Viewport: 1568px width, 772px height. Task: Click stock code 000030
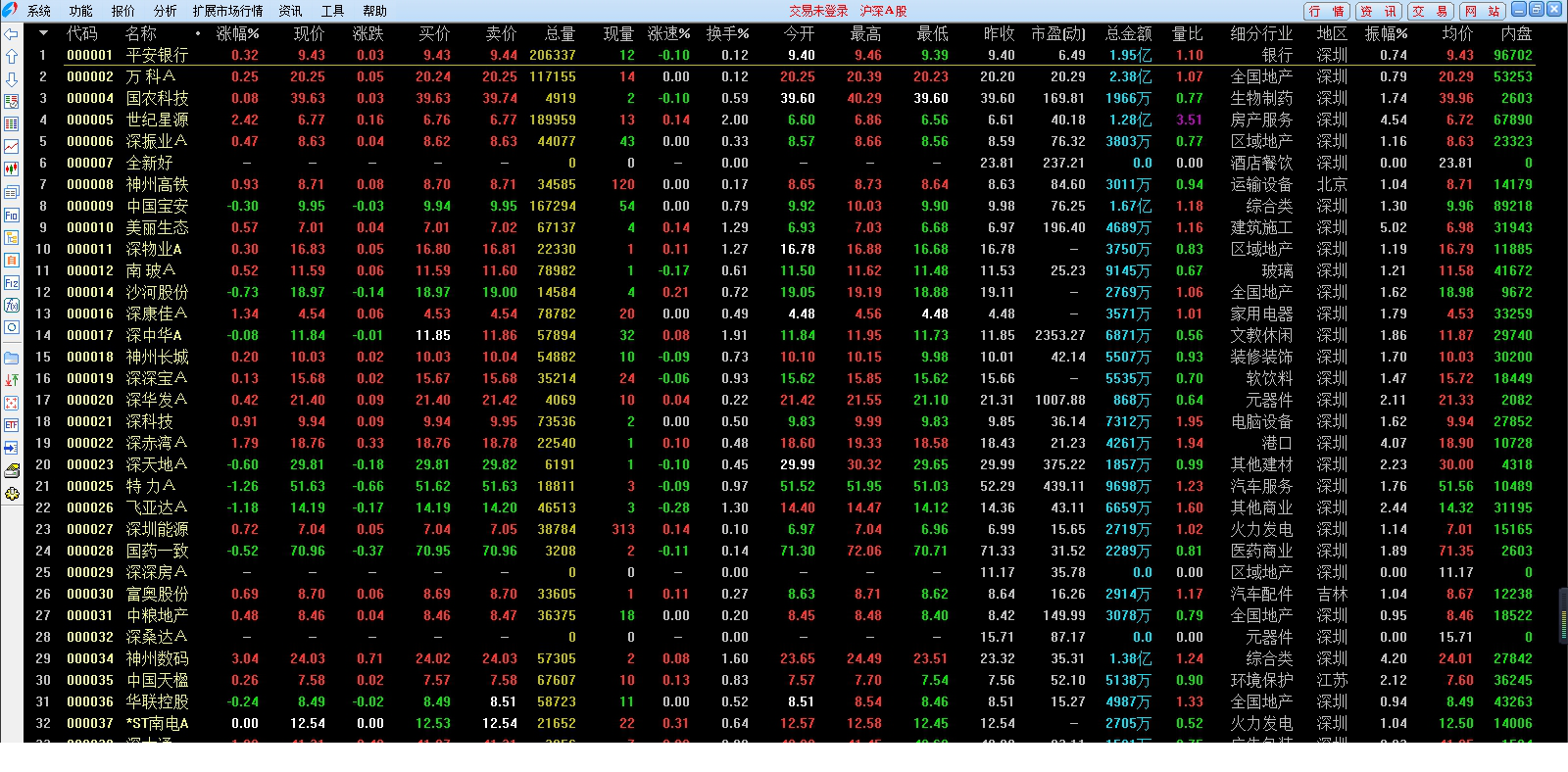pyautogui.click(x=90, y=594)
